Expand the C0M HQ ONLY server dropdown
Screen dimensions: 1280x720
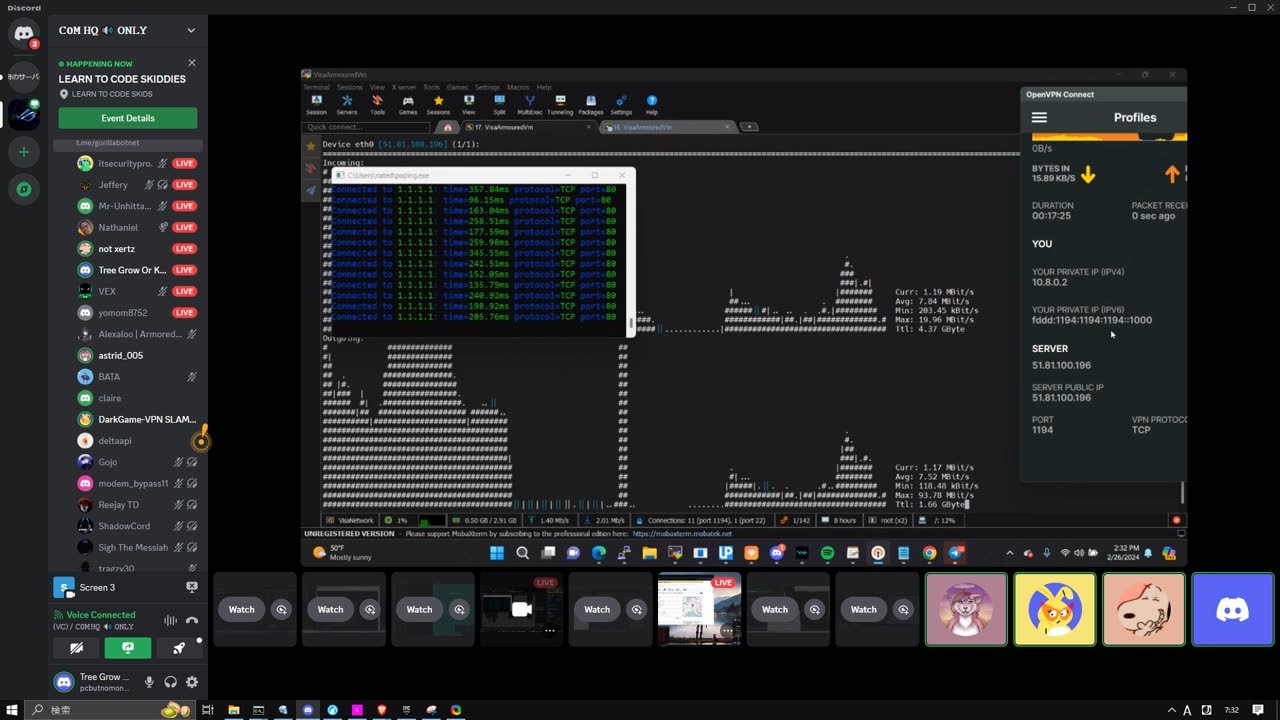point(191,30)
